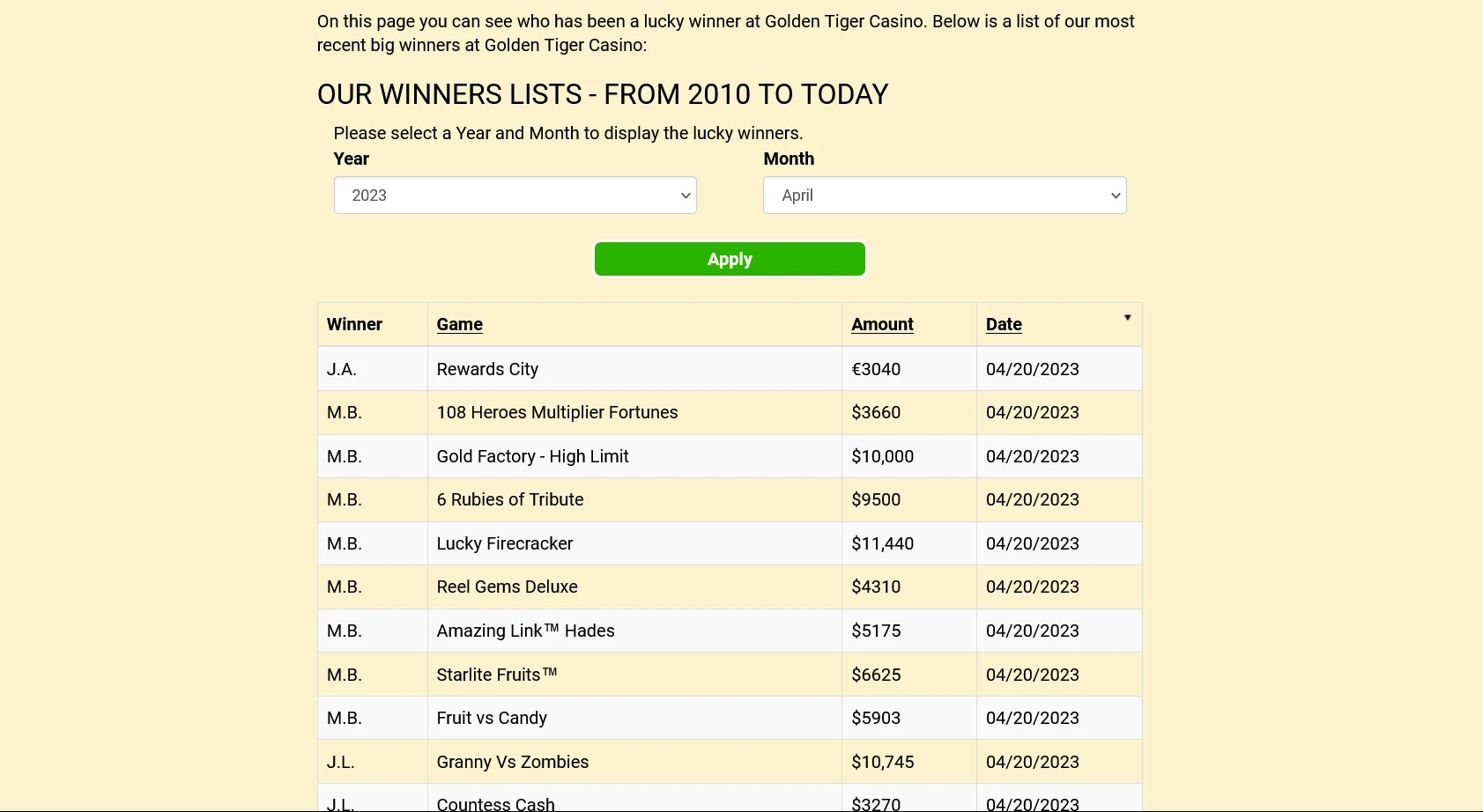Image resolution: width=1483 pixels, height=812 pixels.
Task: Click the €3040 amount cell
Action: 909,369
